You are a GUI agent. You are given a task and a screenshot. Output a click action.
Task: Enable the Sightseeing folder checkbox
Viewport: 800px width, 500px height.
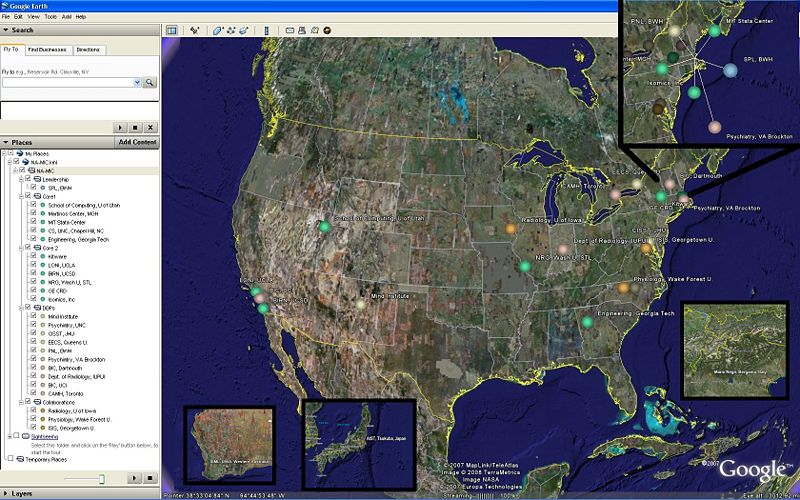14,437
